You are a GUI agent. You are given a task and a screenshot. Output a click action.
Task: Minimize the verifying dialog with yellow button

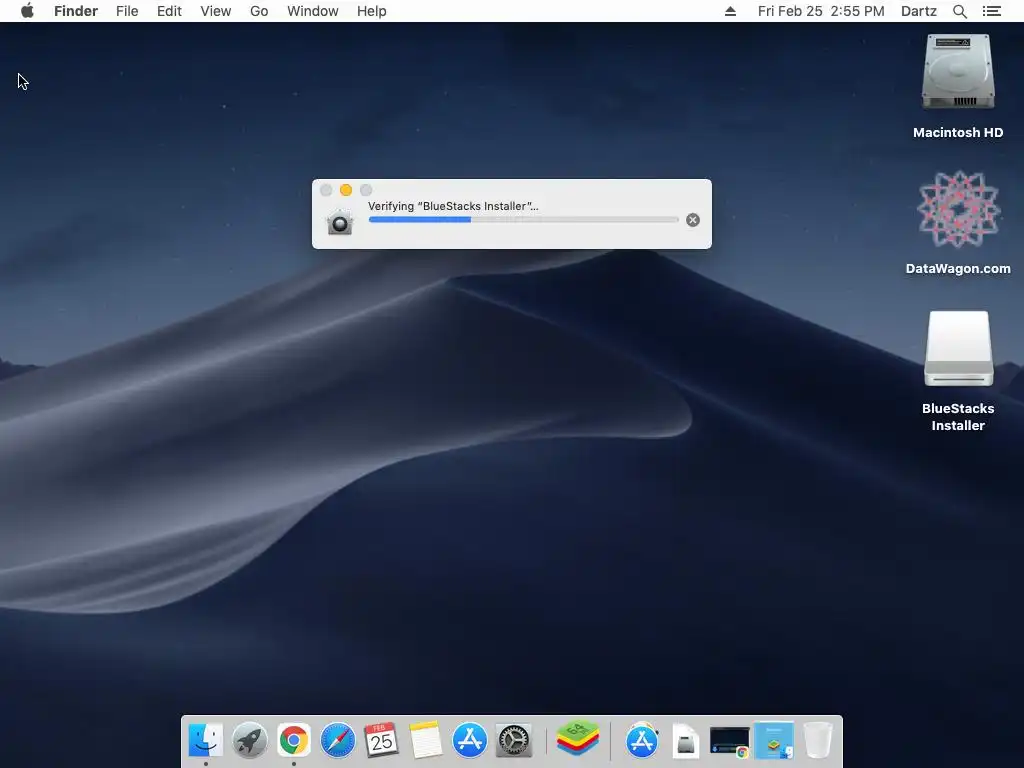[346, 190]
